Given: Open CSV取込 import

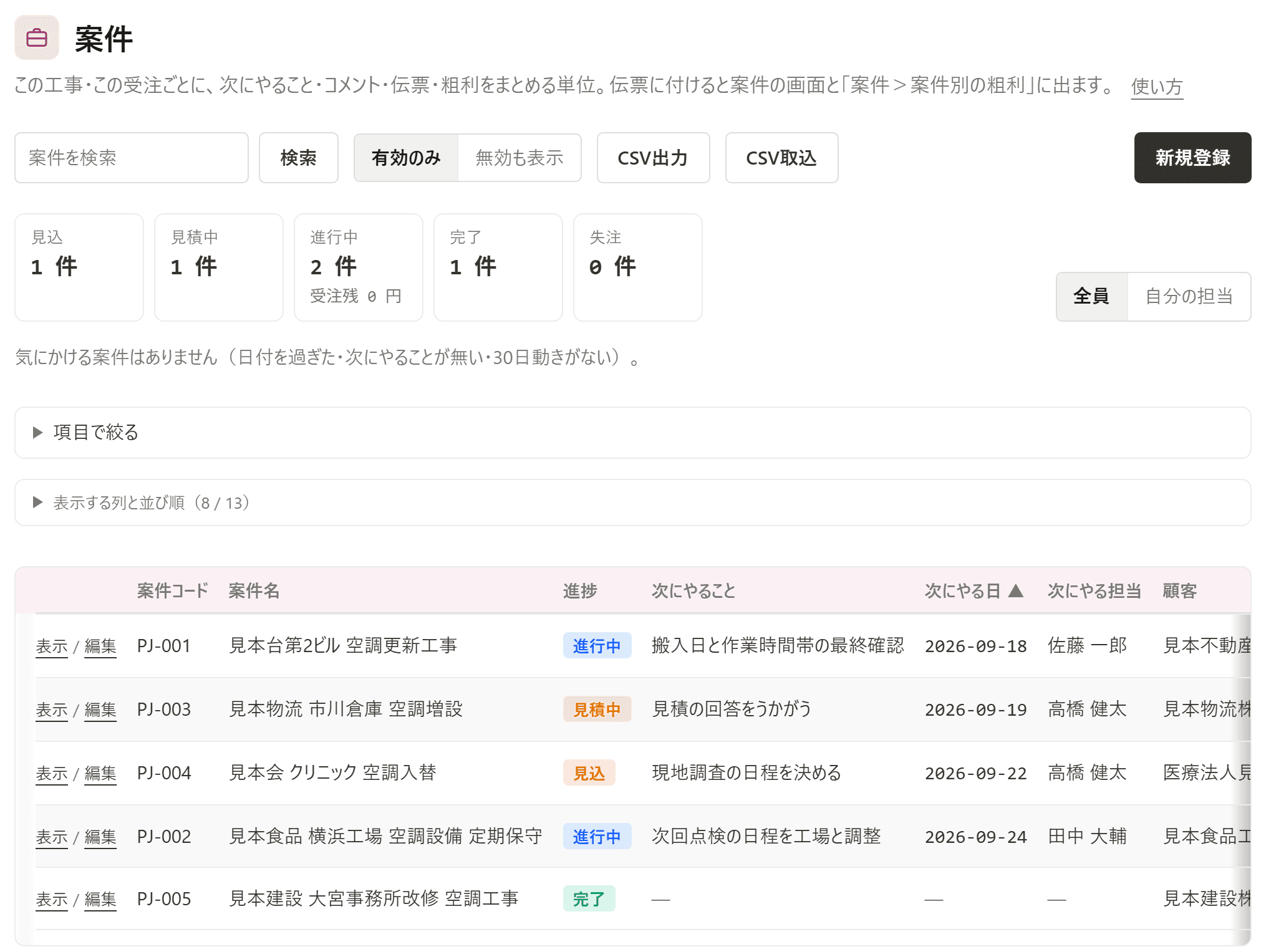Looking at the screenshot, I should (781, 158).
